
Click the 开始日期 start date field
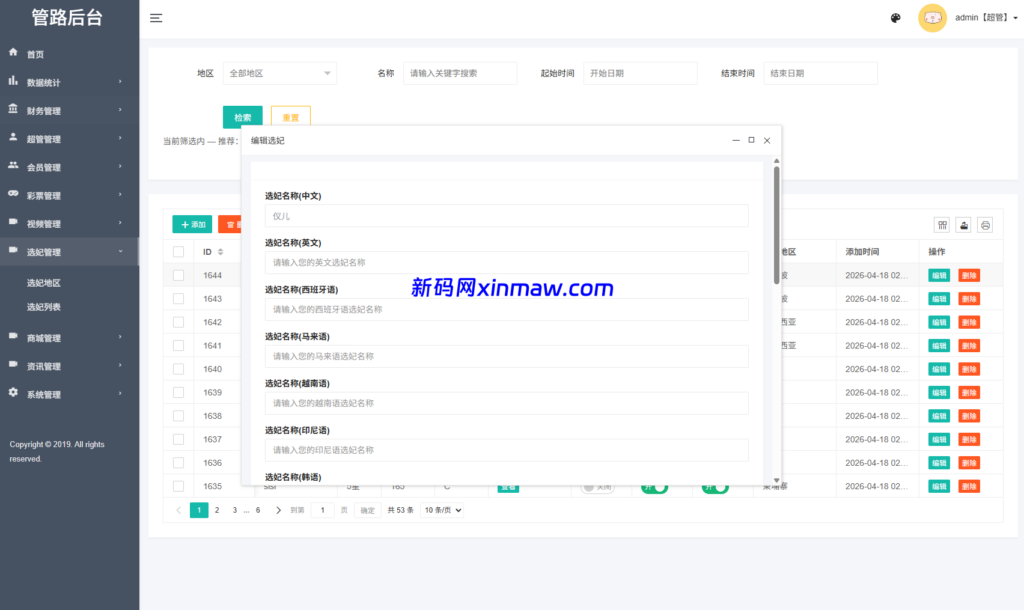pos(640,73)
